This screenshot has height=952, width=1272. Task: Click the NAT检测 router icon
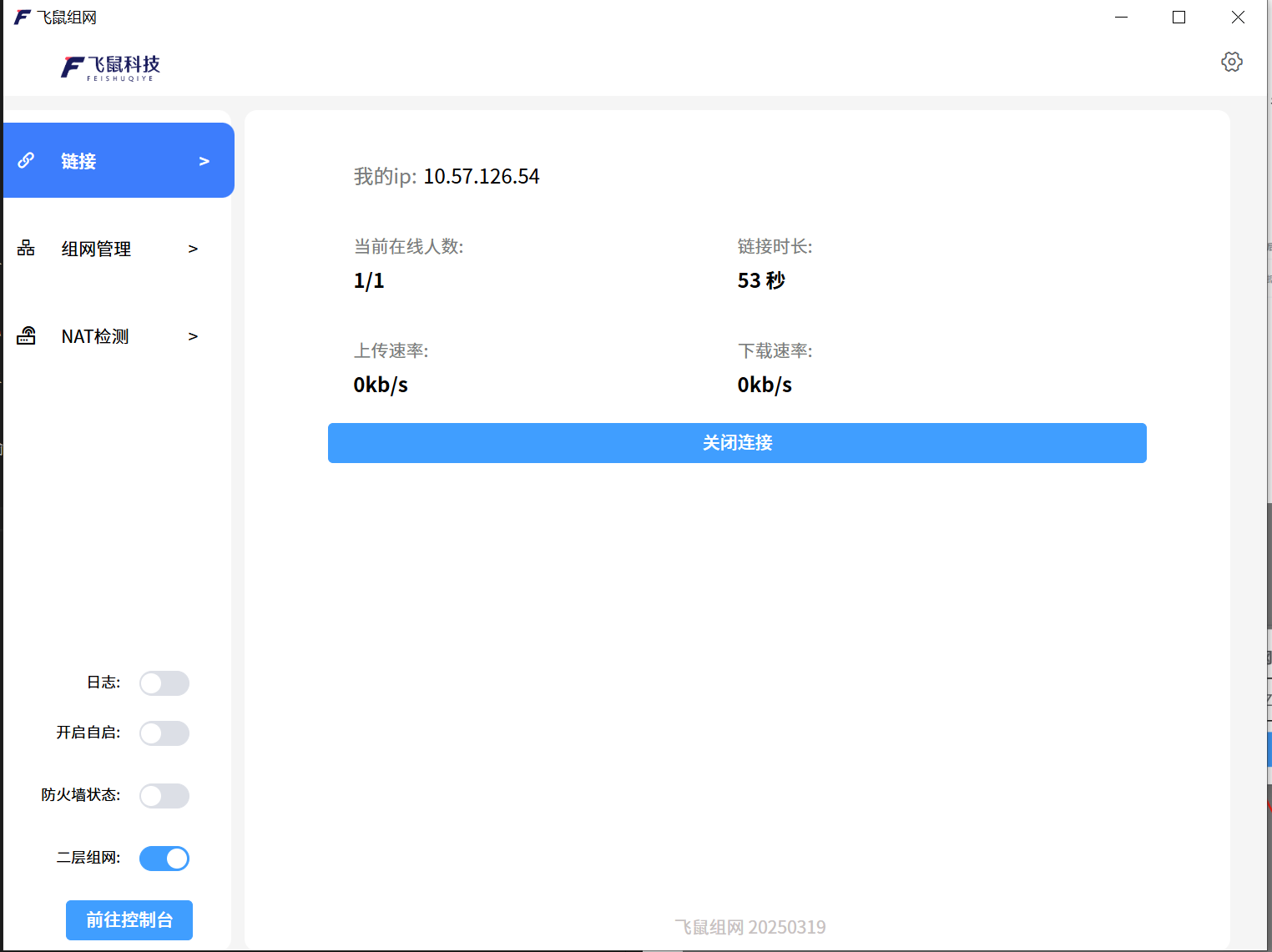(26, 335)
